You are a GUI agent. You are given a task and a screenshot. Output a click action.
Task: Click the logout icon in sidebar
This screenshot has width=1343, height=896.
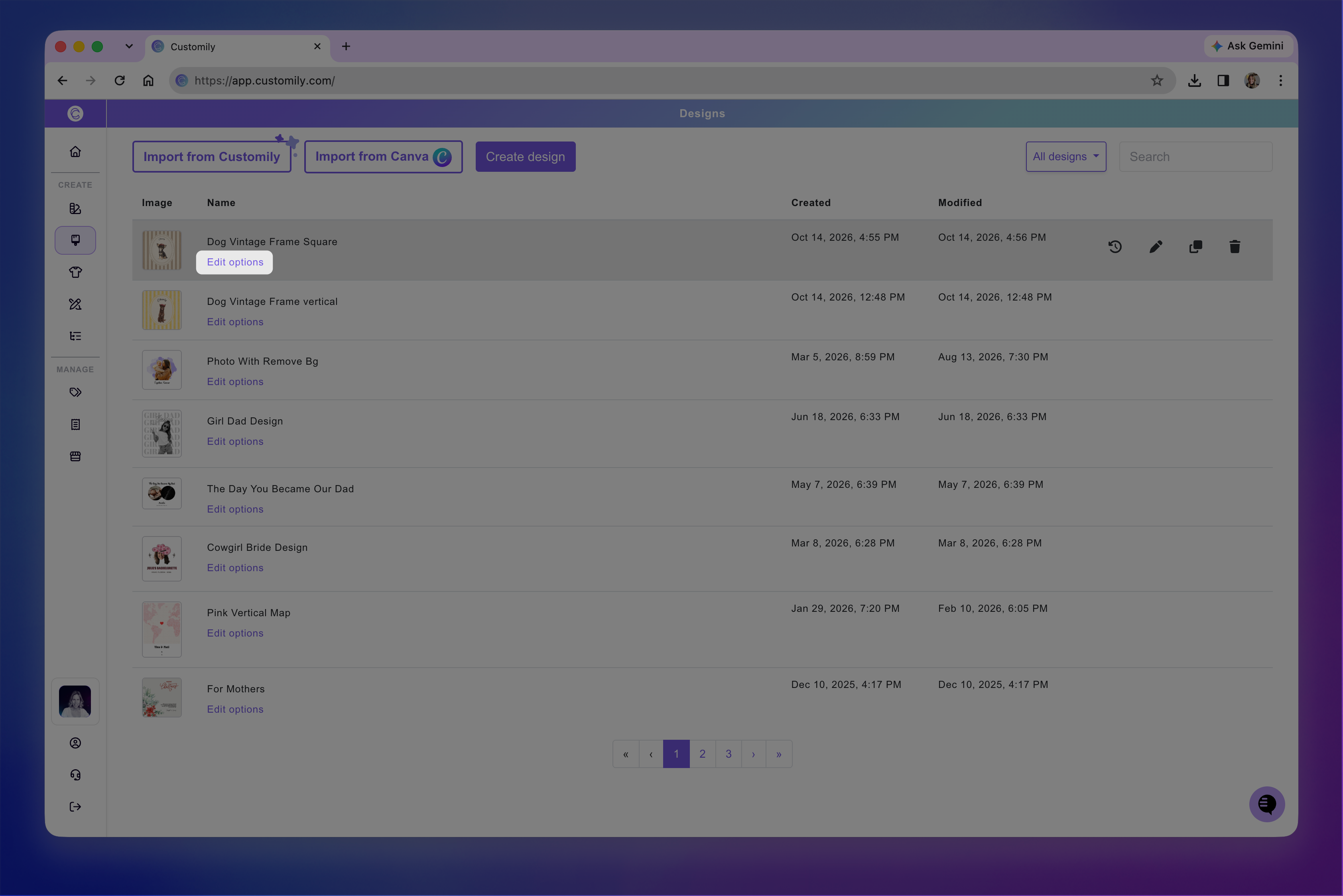[x=75, y=807]
